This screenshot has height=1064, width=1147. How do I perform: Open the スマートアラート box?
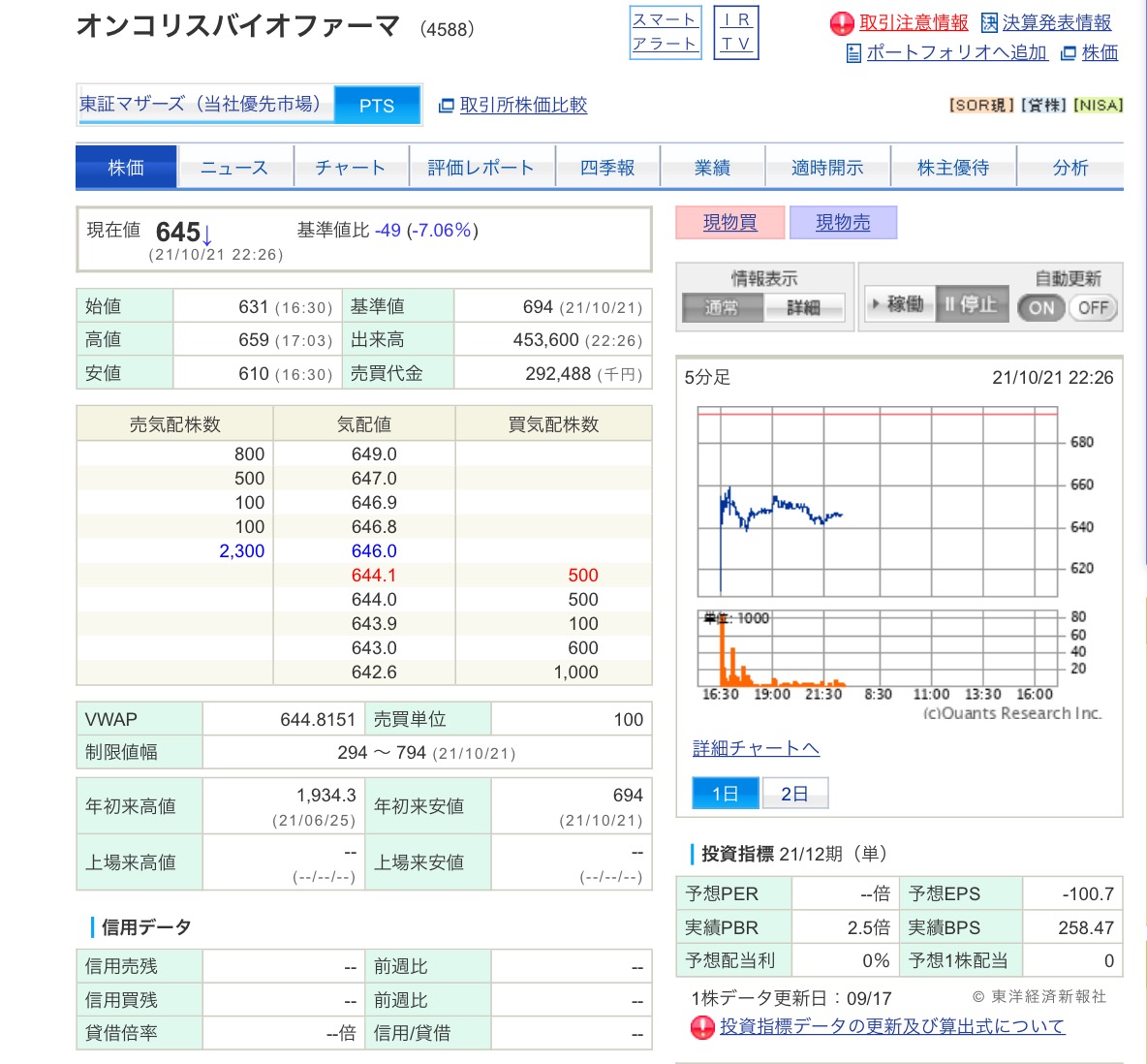(x=665, y=32)
